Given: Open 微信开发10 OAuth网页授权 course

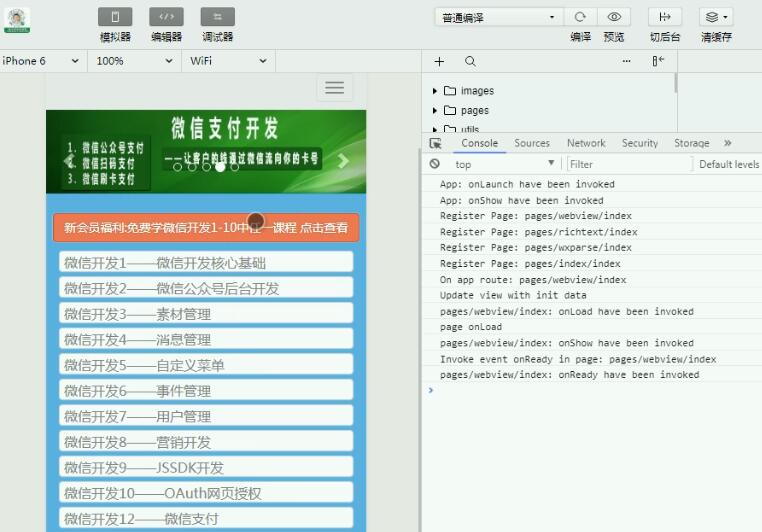Looking at the screenshot, I should tap(206, 493).
